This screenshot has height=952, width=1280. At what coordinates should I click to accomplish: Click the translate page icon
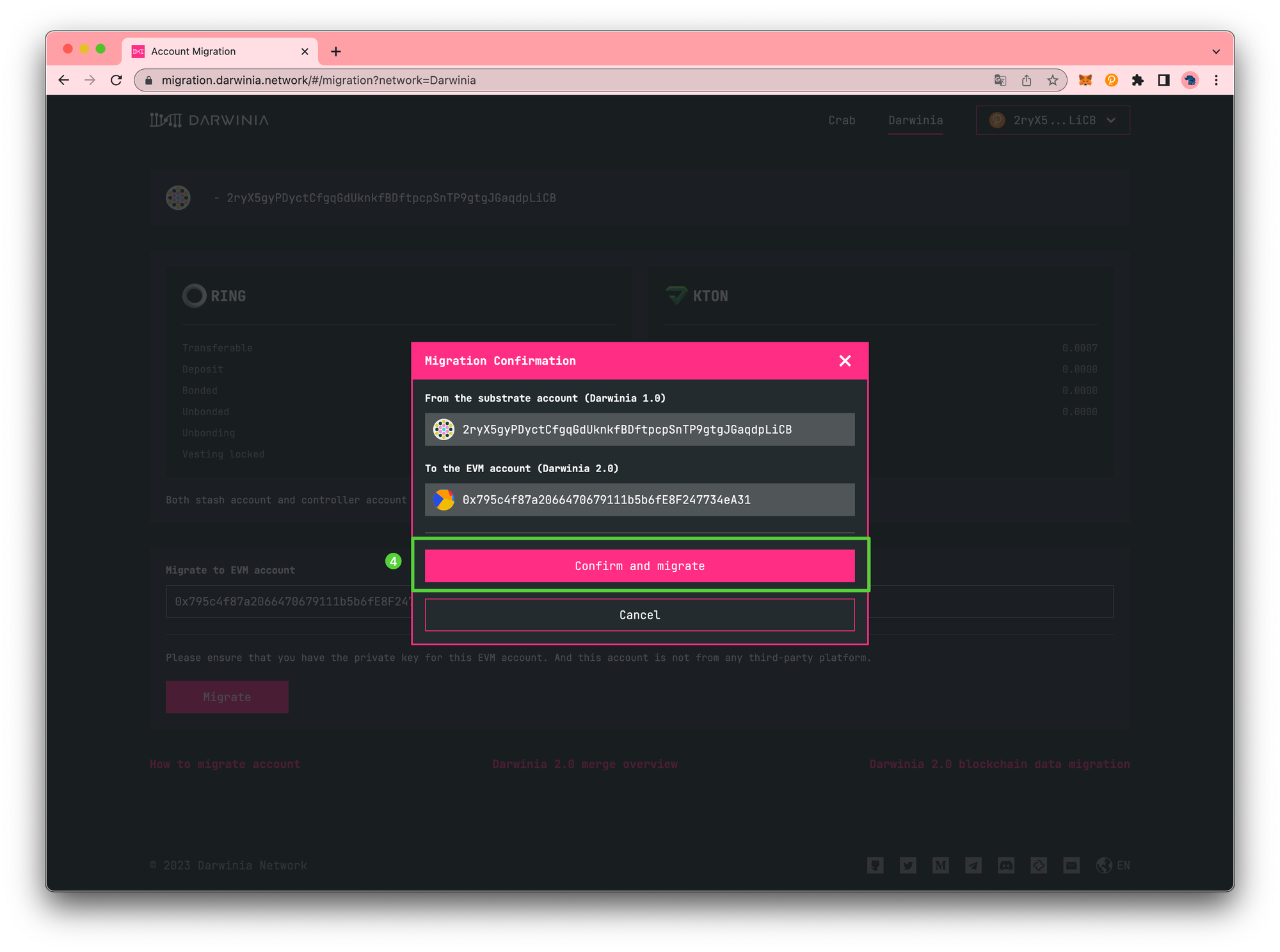tap(1000, 80)
